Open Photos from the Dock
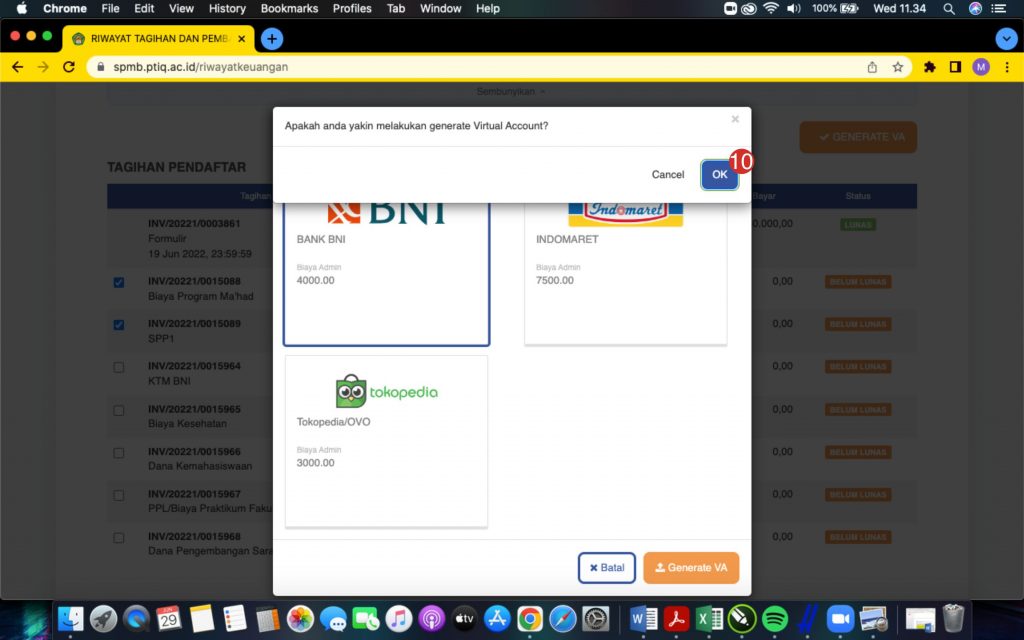Viewport: 1024px width, 640px height. pos(300,619)
